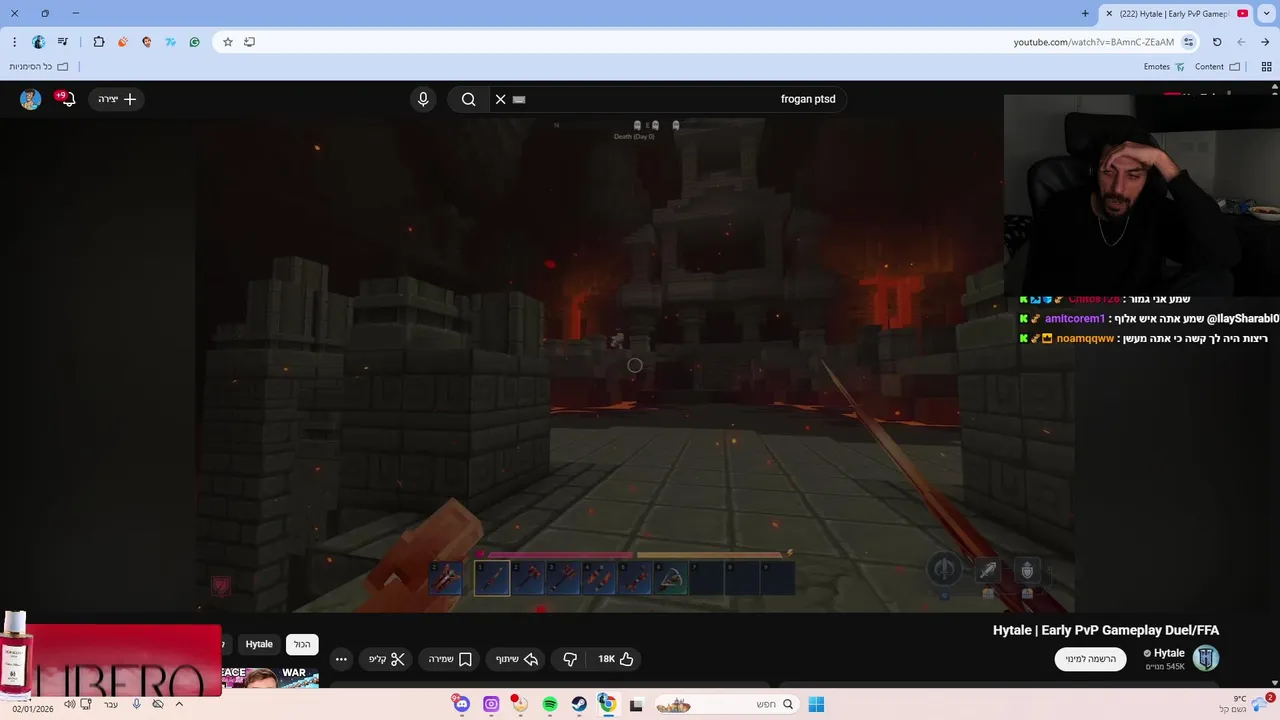Open YouTube notifications bell

pos(67,99)
